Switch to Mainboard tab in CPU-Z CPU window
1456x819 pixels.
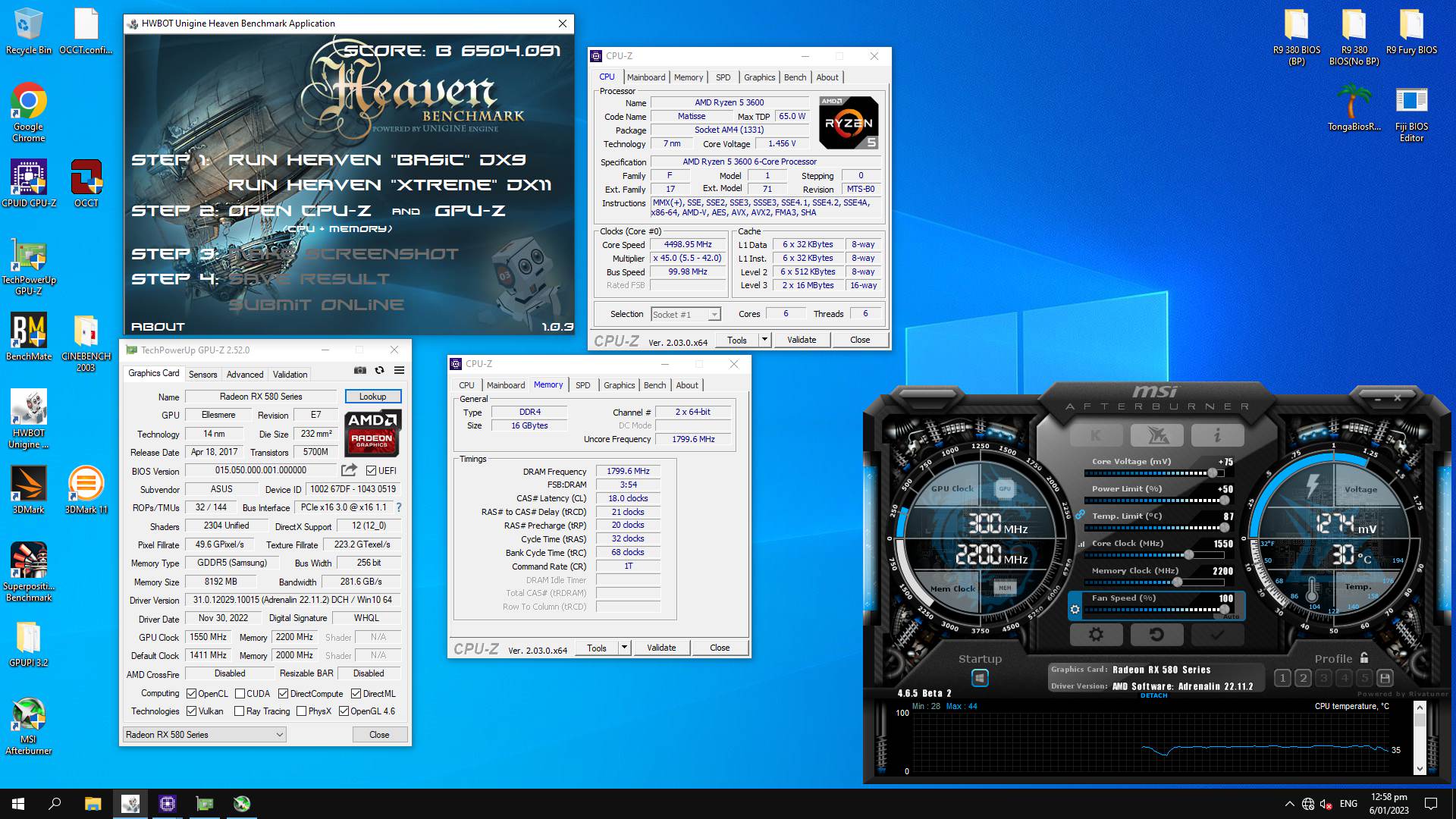[646, 77]
